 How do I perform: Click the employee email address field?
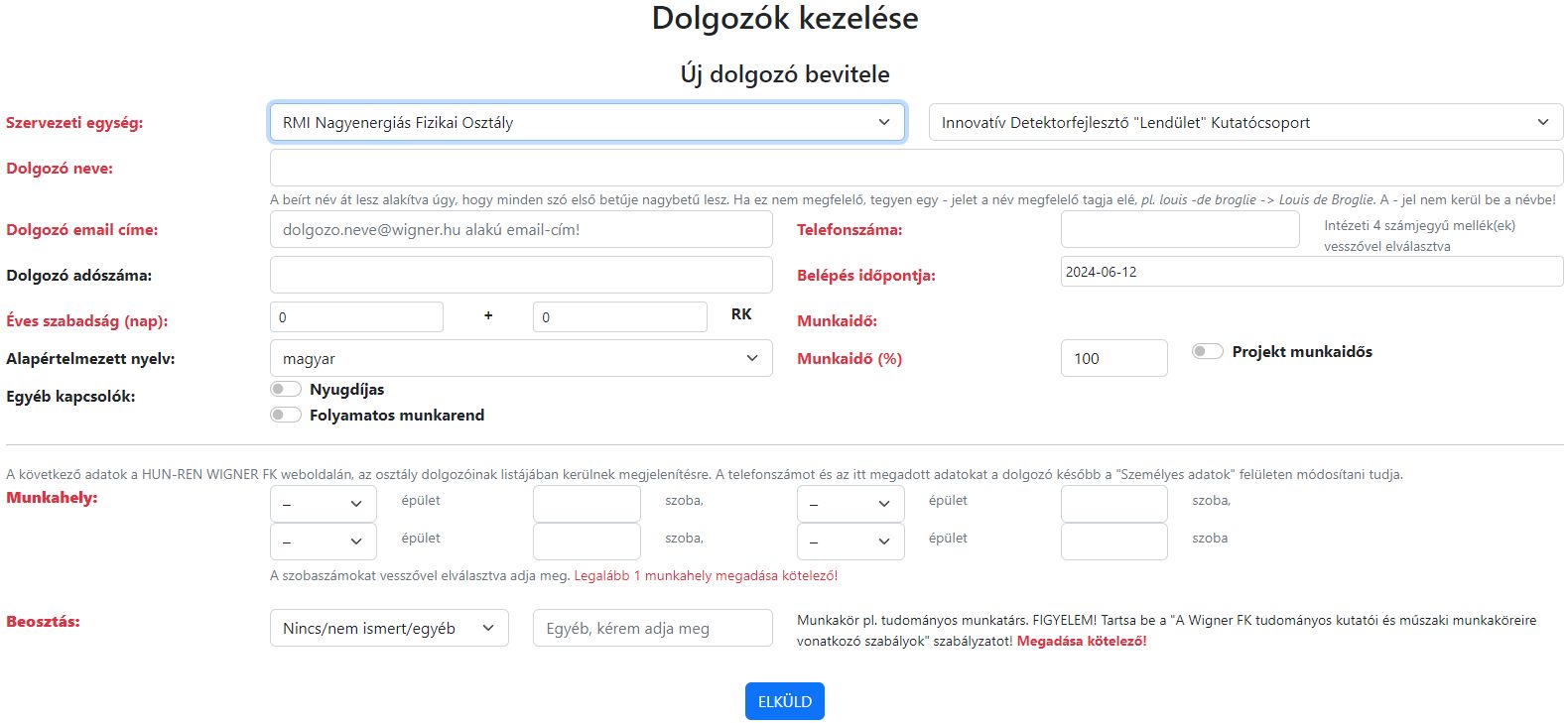click(521, 229)
